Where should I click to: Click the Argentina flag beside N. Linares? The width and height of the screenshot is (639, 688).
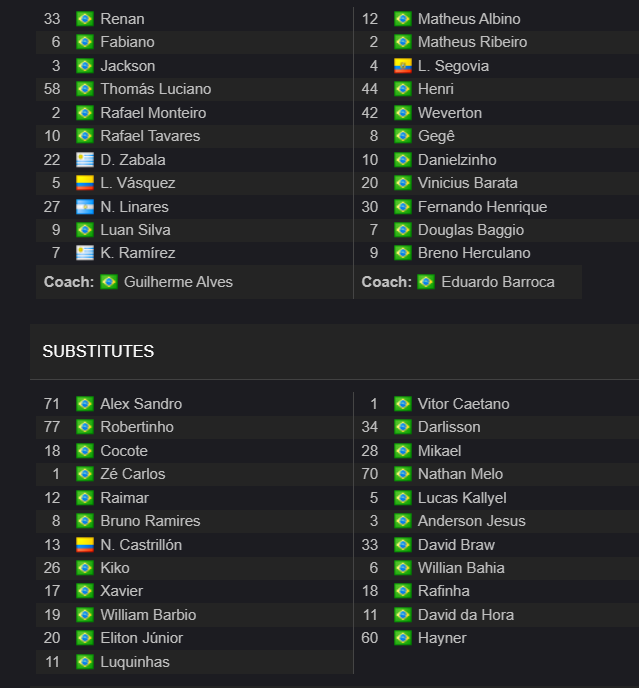click(x=85, y=207)
